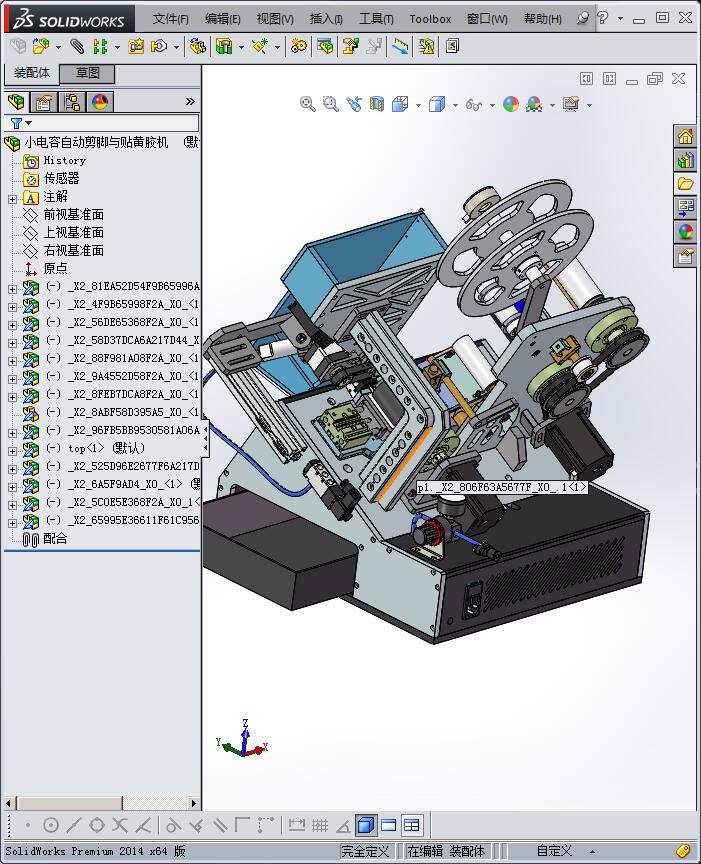Switch to the ConfigurationManager tab
The image size is (701, 864).
[72, 102]
